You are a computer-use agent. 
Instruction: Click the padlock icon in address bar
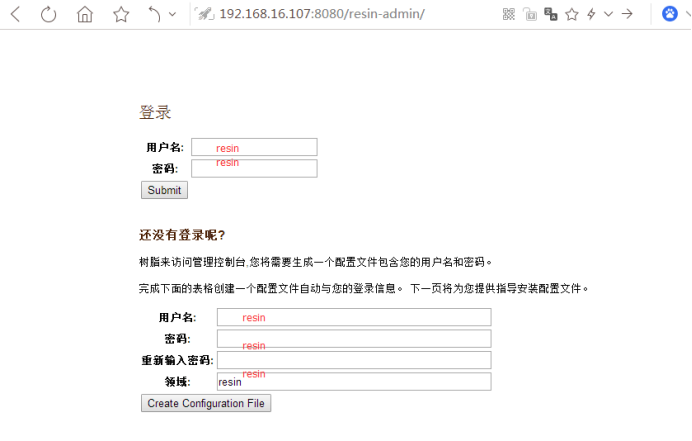(x=530, y=14)
